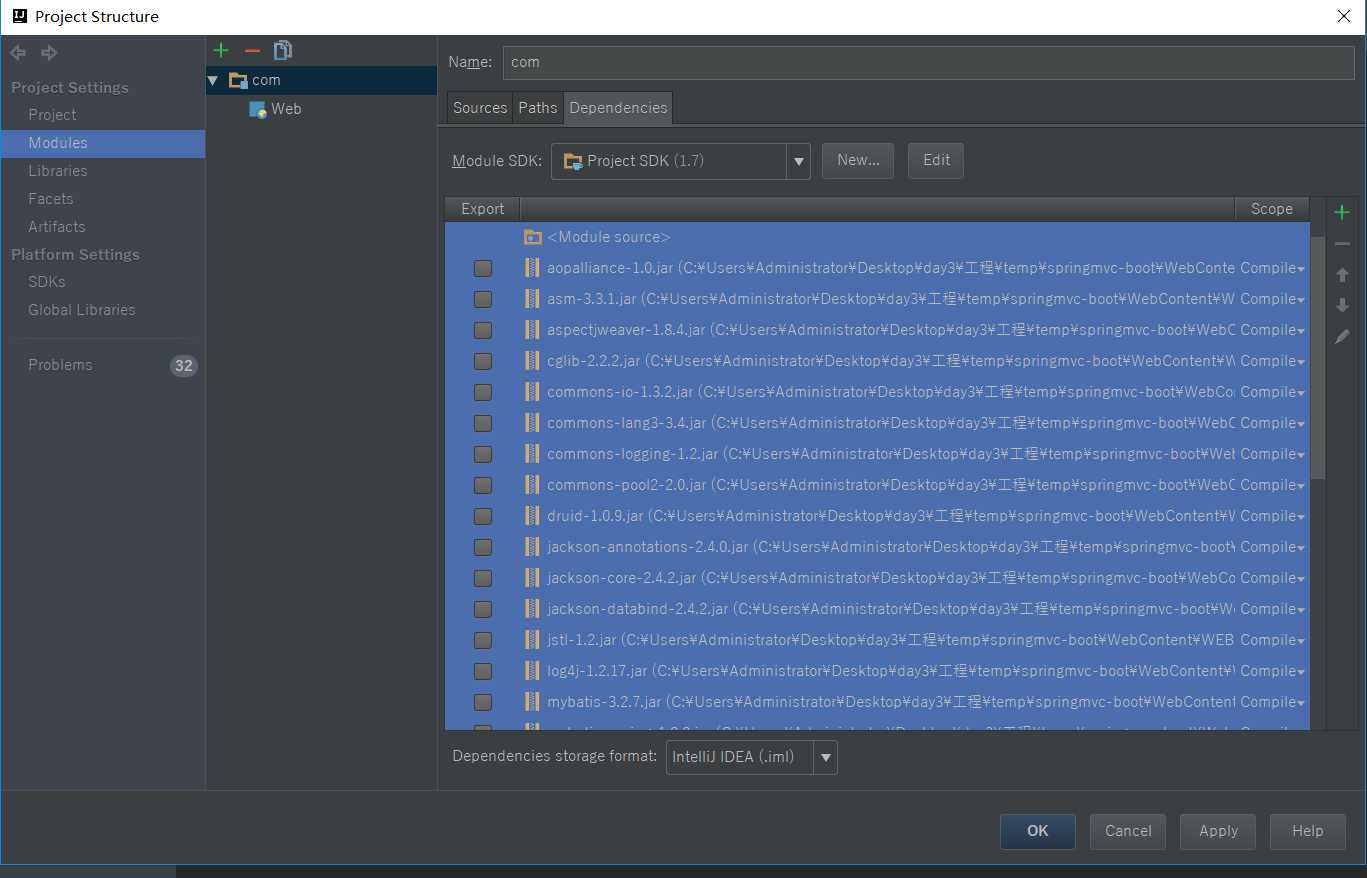Open Problems entry showing 32
1367x878 pixels.
102,365
